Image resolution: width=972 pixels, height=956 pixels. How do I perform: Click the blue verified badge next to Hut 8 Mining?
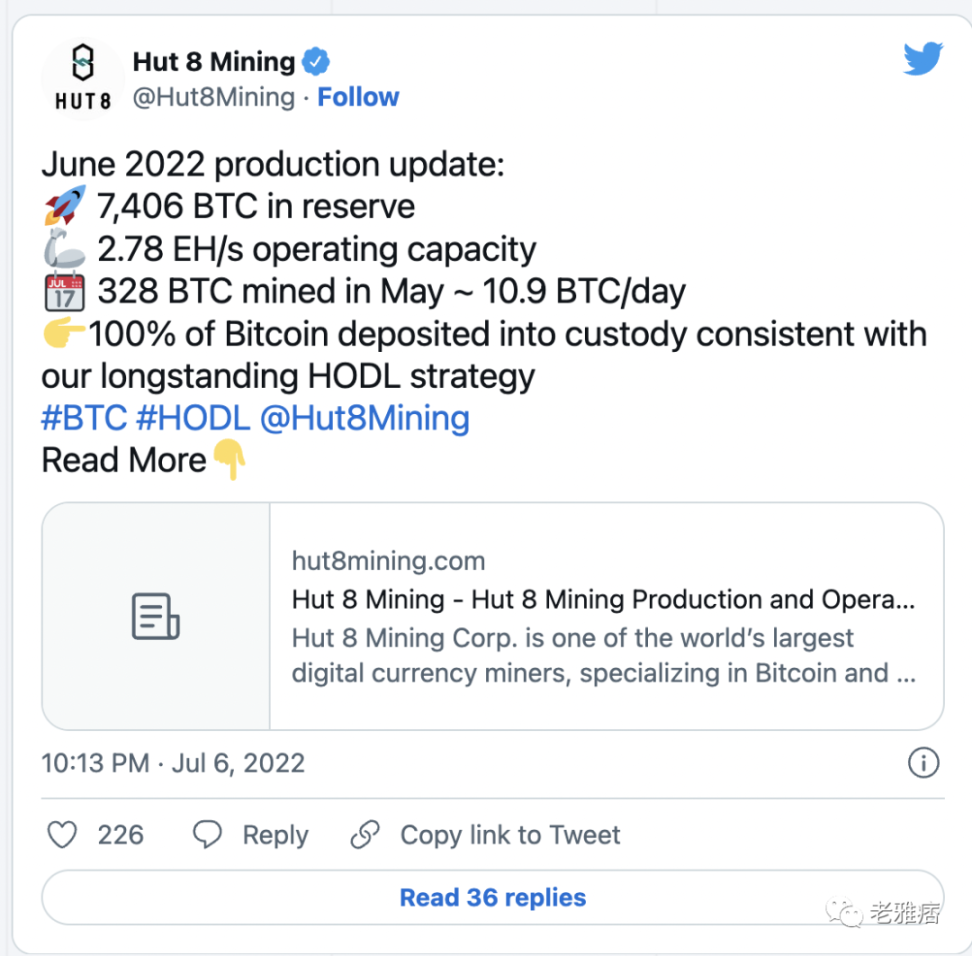pos(316,61)
